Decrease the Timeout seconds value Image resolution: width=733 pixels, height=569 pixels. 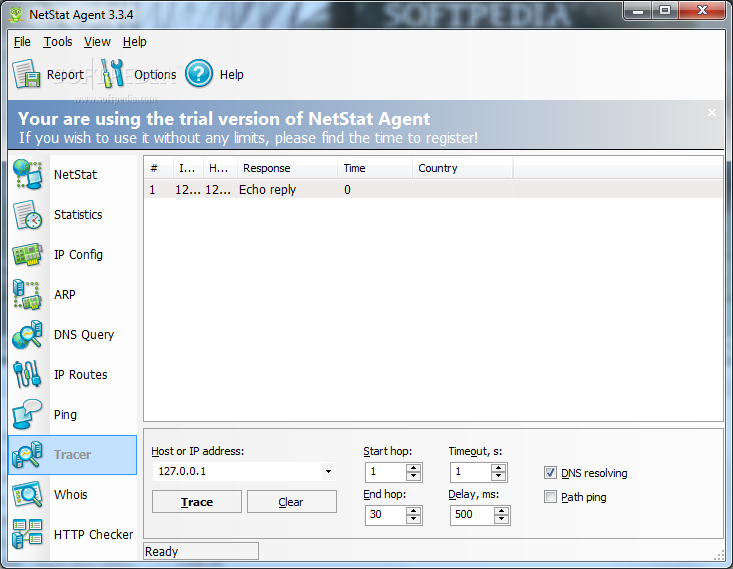tap(498, 476)
